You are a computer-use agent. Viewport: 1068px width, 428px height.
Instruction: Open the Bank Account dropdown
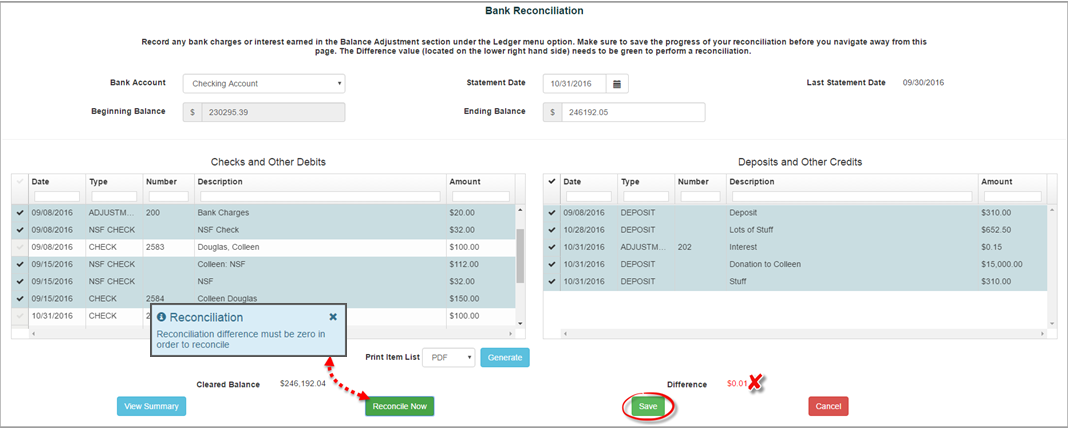point(264,84)
